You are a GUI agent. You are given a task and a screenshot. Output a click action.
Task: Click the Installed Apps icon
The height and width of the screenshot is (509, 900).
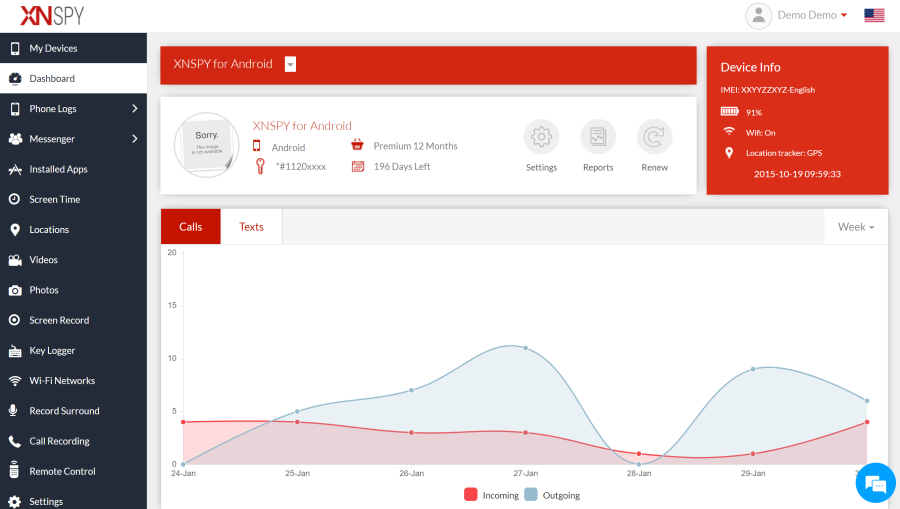point(15,169)
